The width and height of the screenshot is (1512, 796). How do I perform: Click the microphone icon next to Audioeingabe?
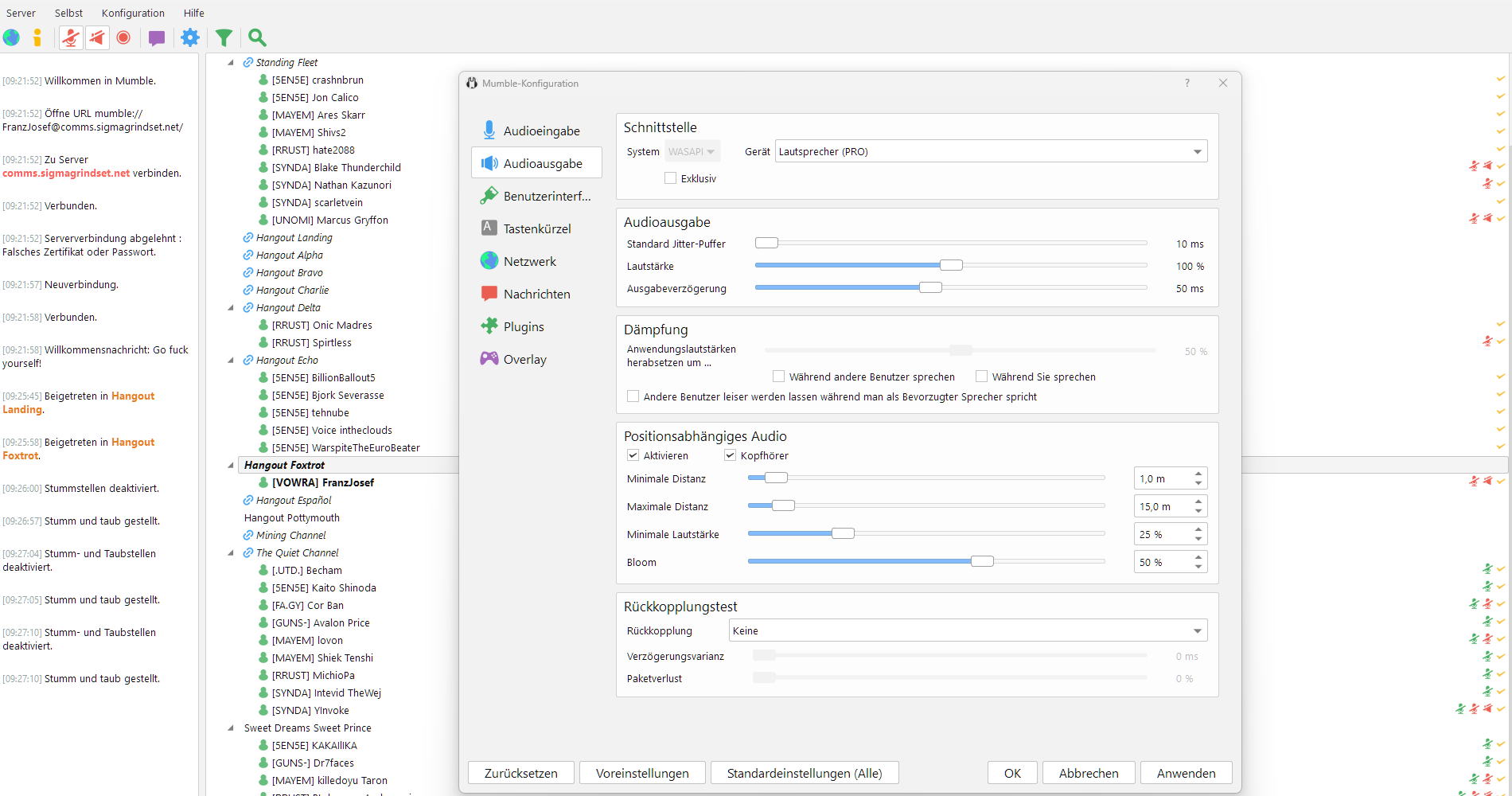click(x=489, y=131)
